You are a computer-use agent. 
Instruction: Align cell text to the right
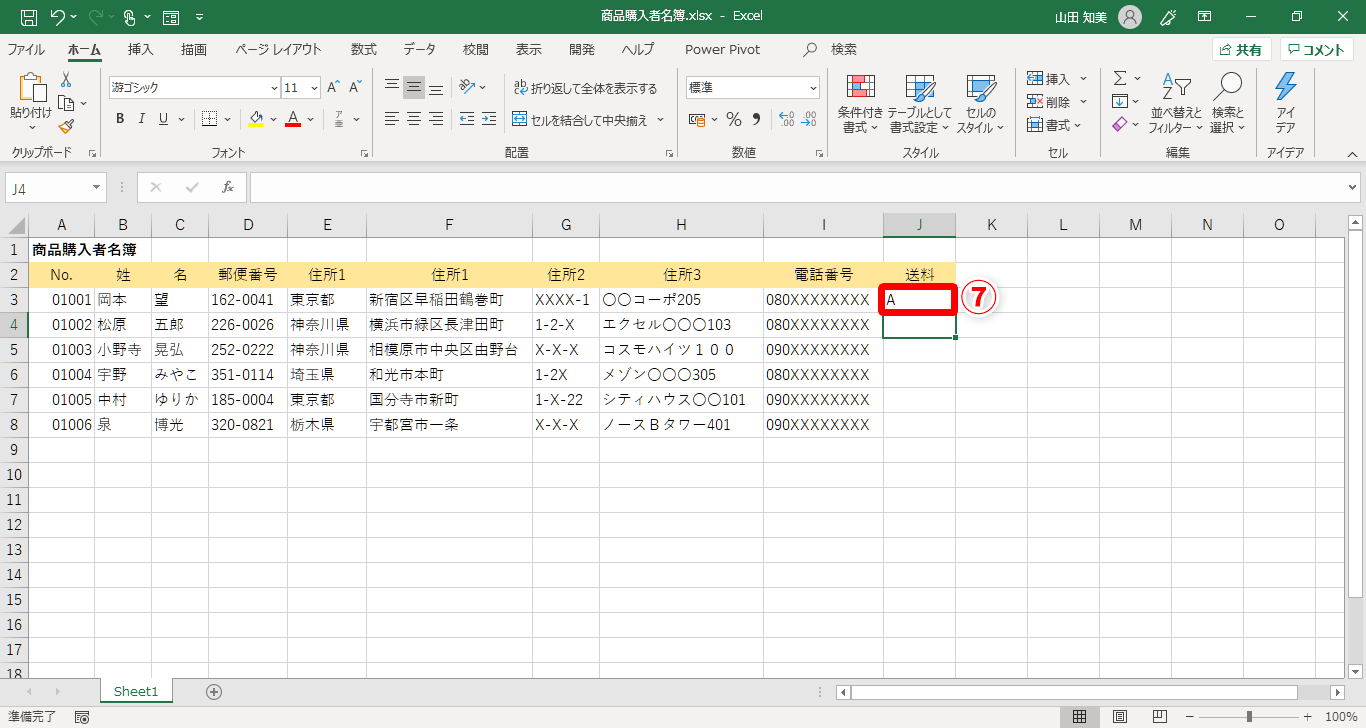436,119
